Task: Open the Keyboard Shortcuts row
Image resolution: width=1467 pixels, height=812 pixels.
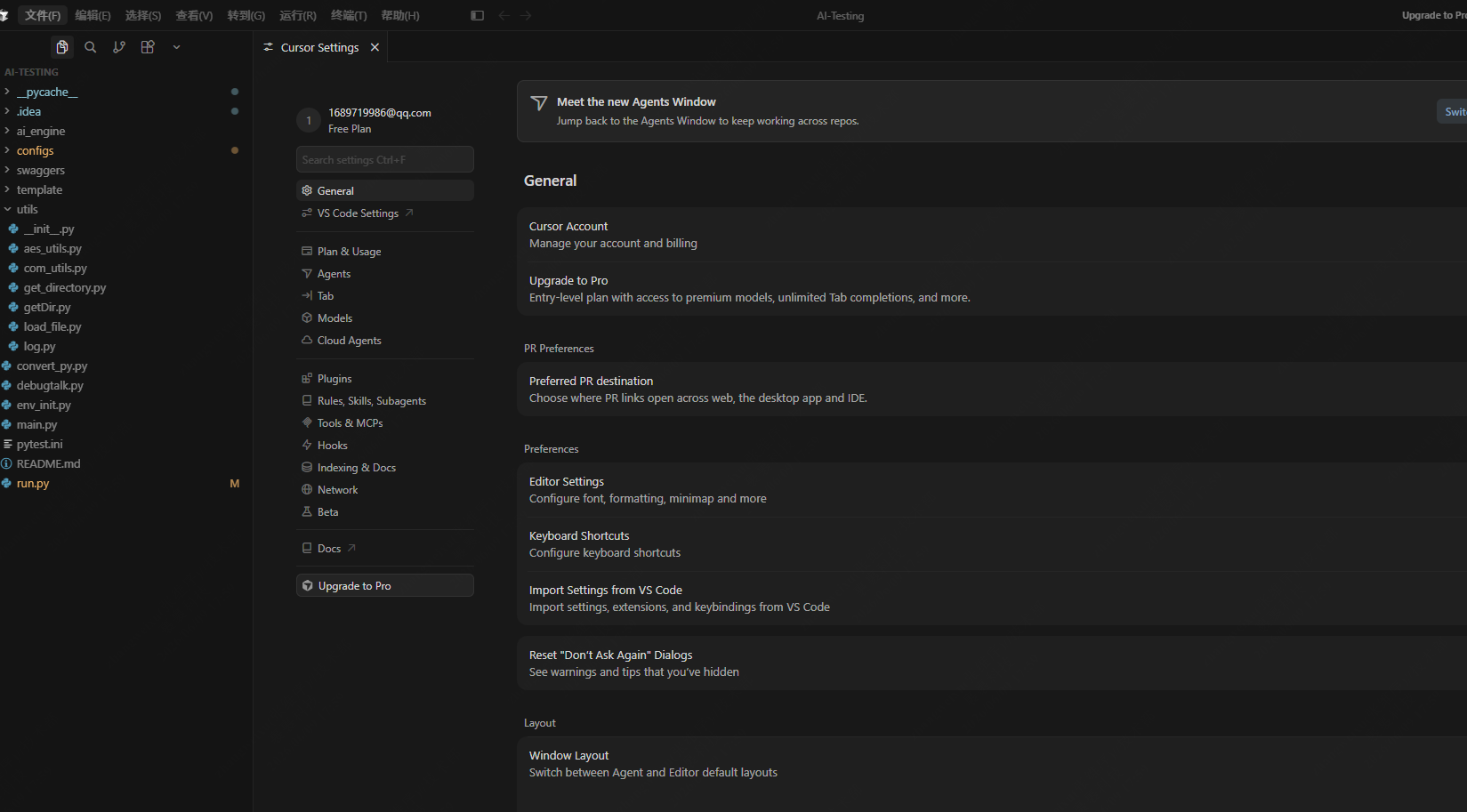Action: coord(992,544)
